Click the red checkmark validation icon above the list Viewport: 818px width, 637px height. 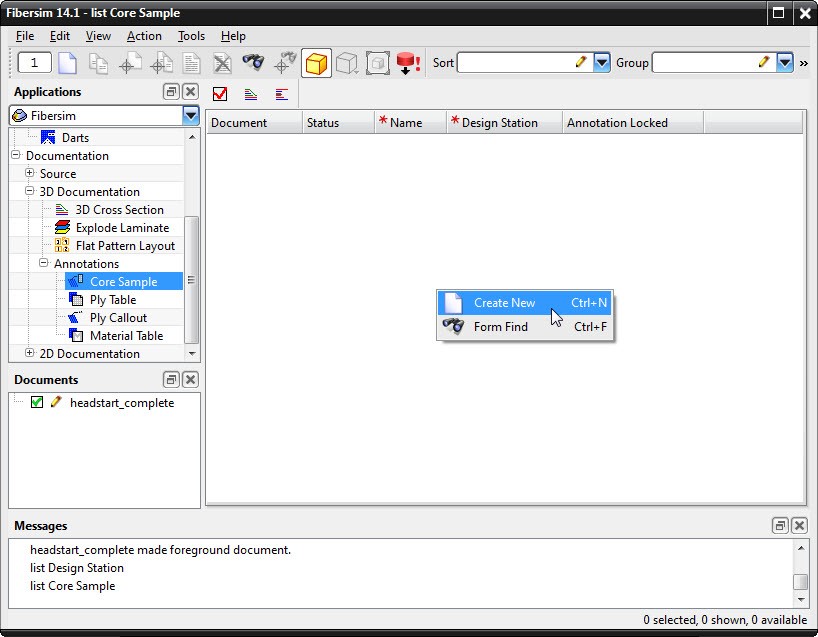[x=221, y=94]
